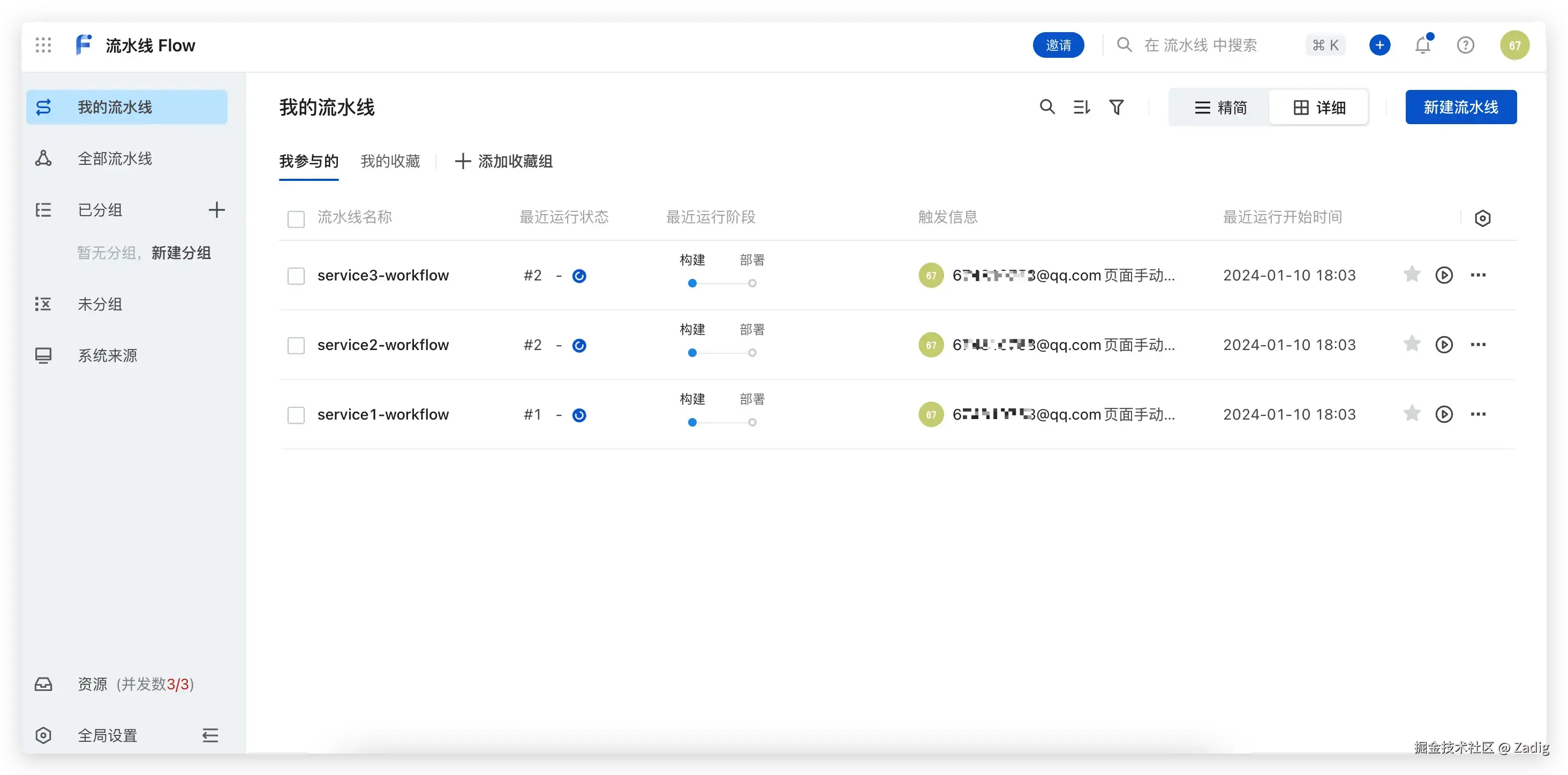
Task: Run the service2-workflow pipeline
Action: pyautogui.click(x=1444, y=344)
